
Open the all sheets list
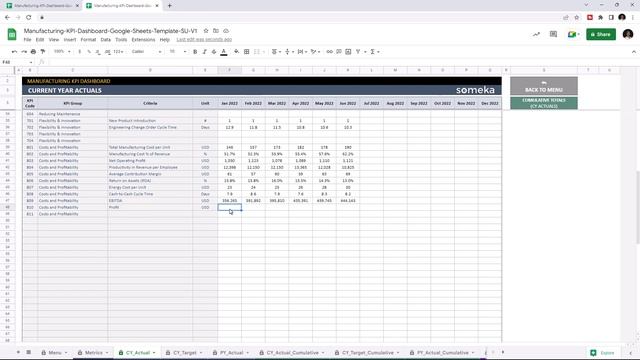pos(29,352)
